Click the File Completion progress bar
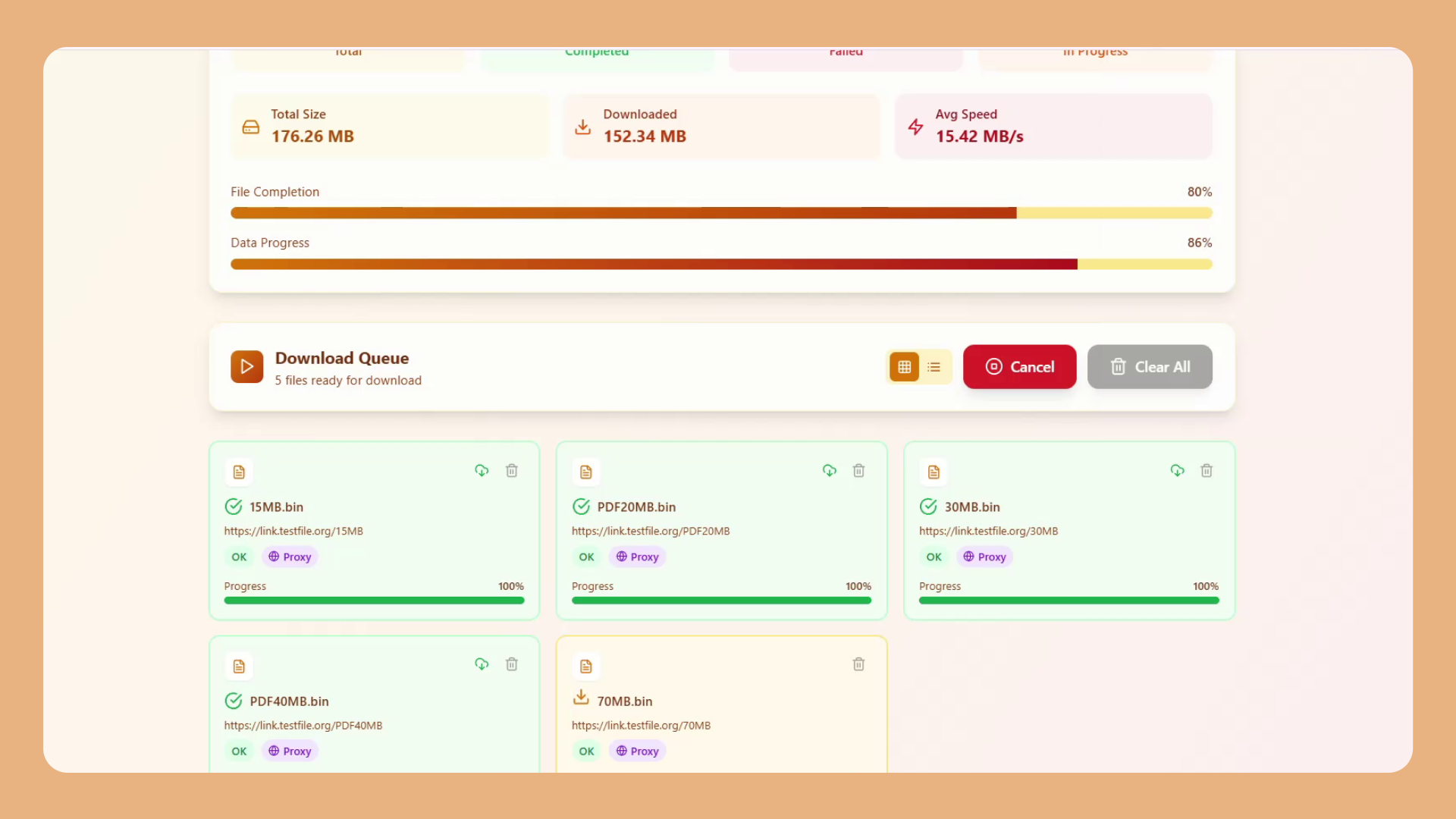 click(x=720, y=213)
